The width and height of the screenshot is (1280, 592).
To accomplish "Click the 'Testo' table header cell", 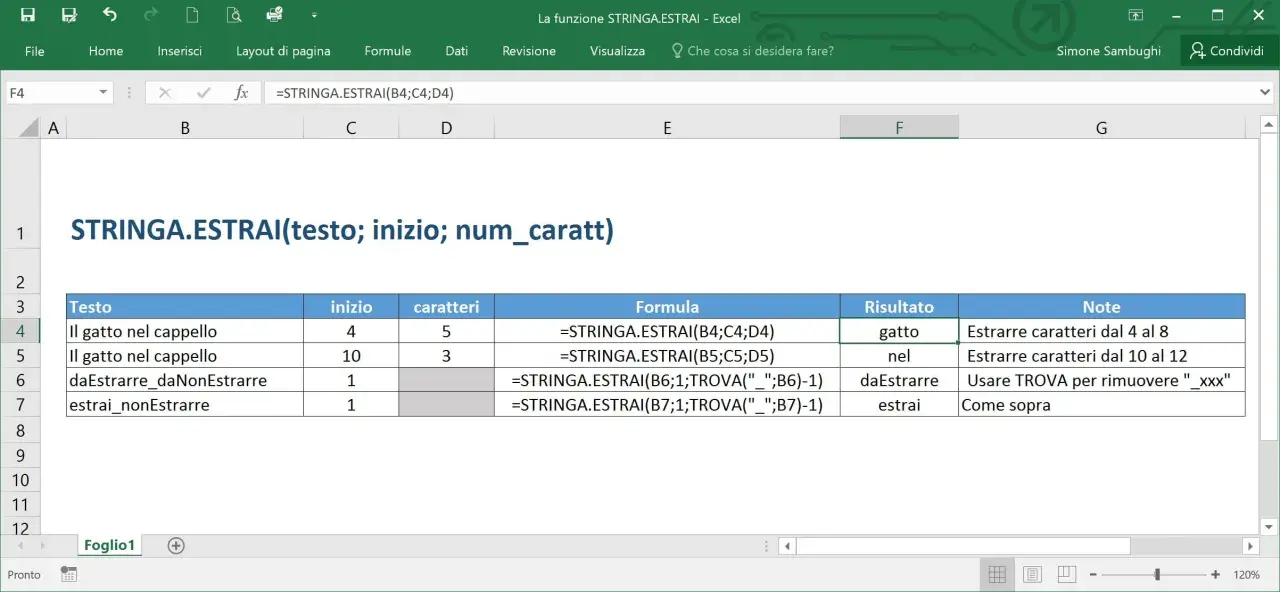I will coord(185,307).
